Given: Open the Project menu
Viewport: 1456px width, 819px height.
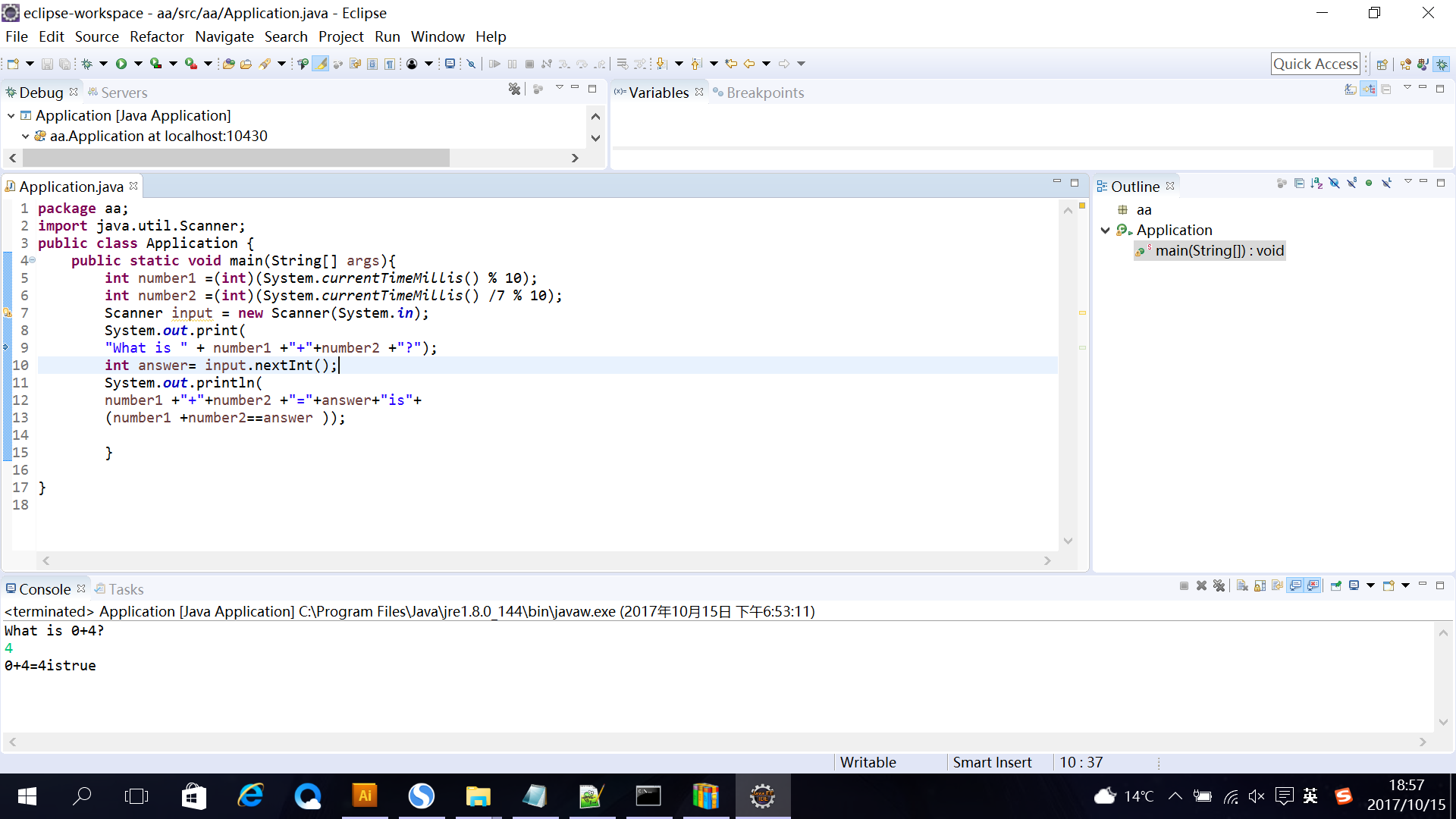Looking at the screenshot, I should point(340,36).
